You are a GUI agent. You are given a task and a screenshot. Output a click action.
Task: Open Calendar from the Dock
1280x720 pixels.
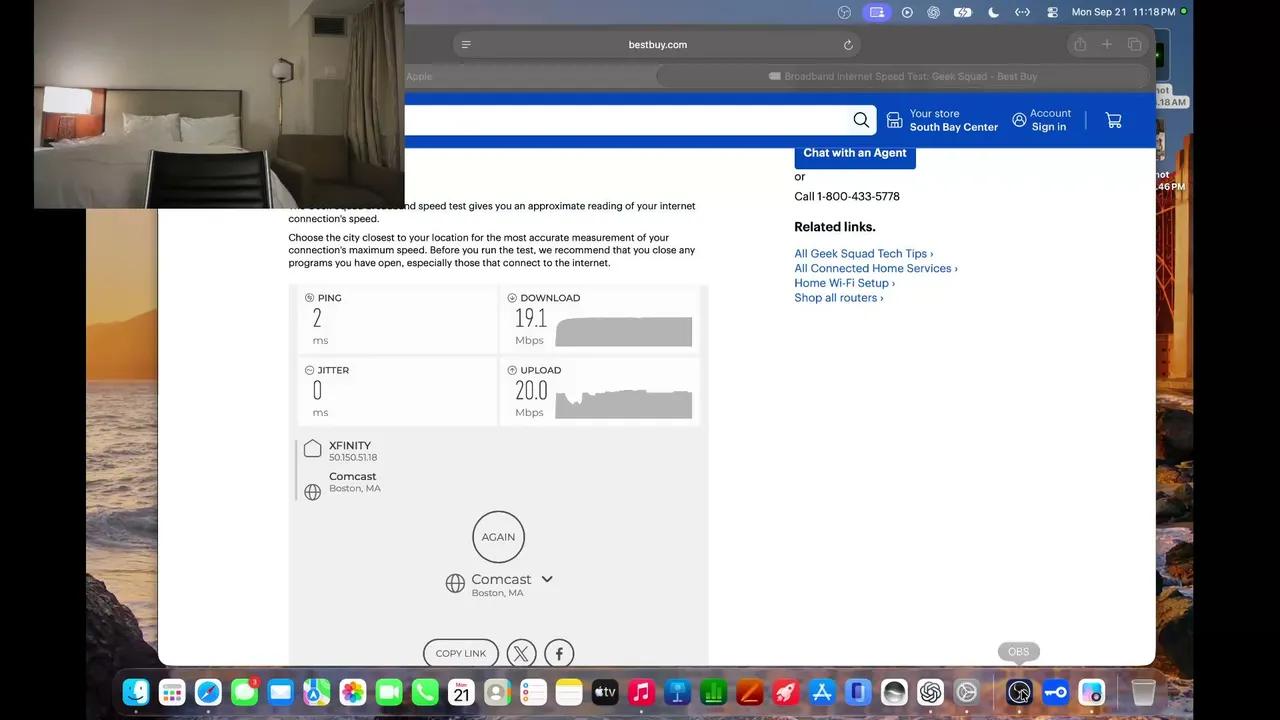pos(461,692)
